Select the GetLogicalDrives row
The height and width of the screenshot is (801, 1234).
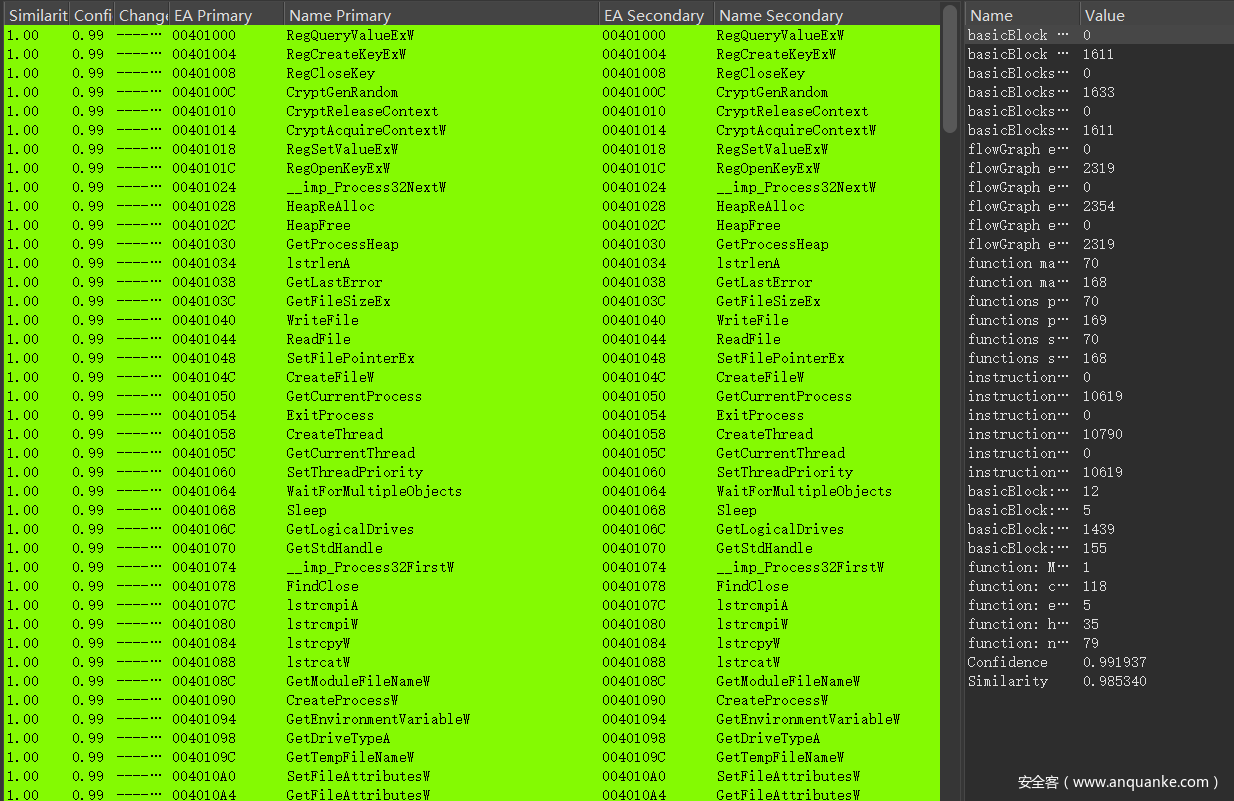point(471,529)
